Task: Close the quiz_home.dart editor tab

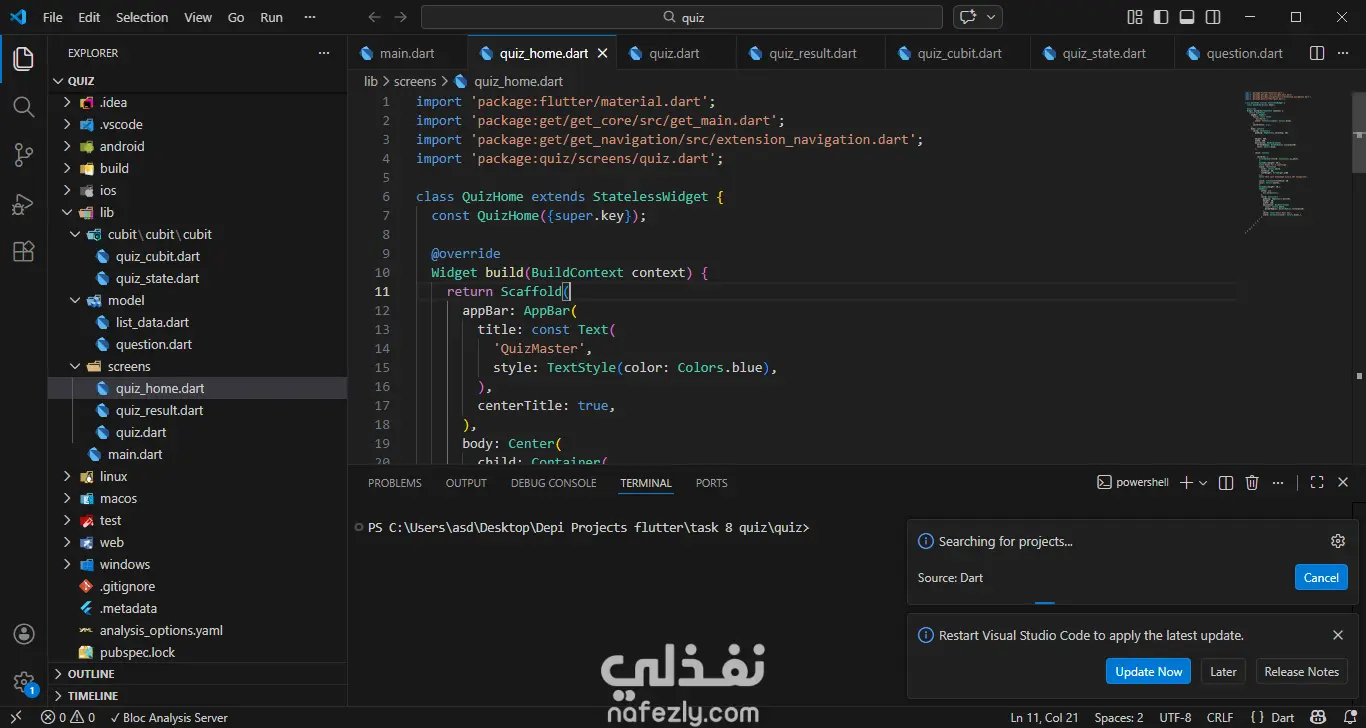Action: pos(603,53)
